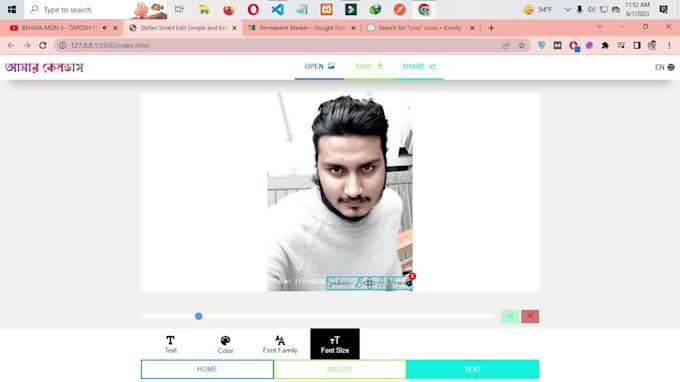Click SHARE in the top bar

418,66
